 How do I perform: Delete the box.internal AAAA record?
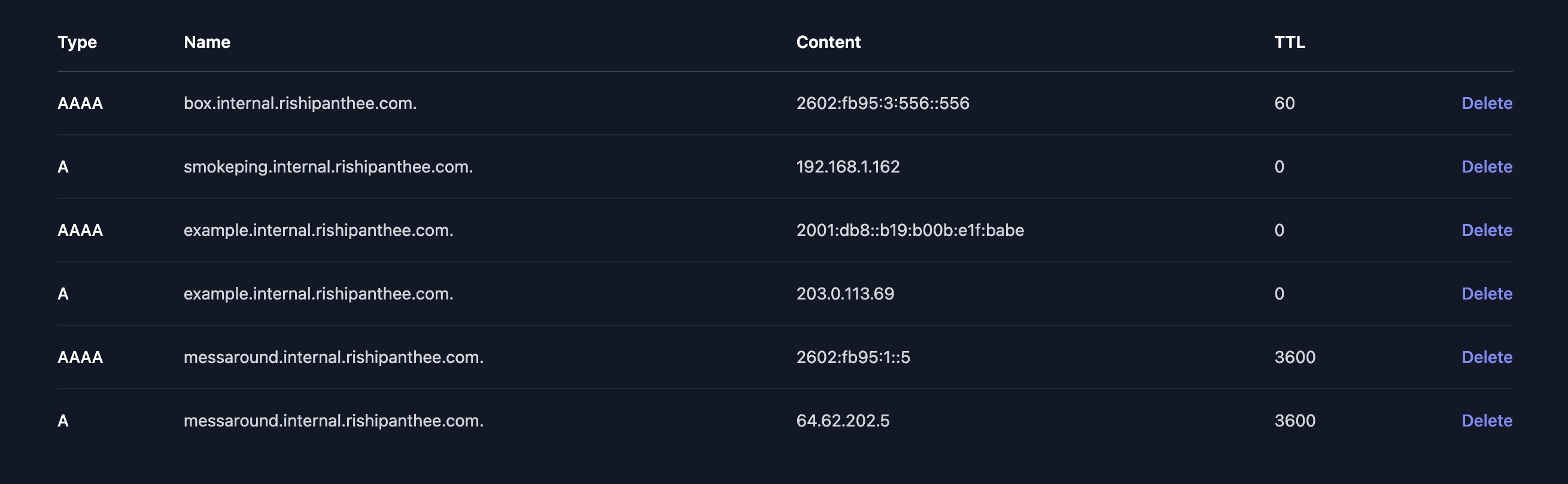[1487, 103]
